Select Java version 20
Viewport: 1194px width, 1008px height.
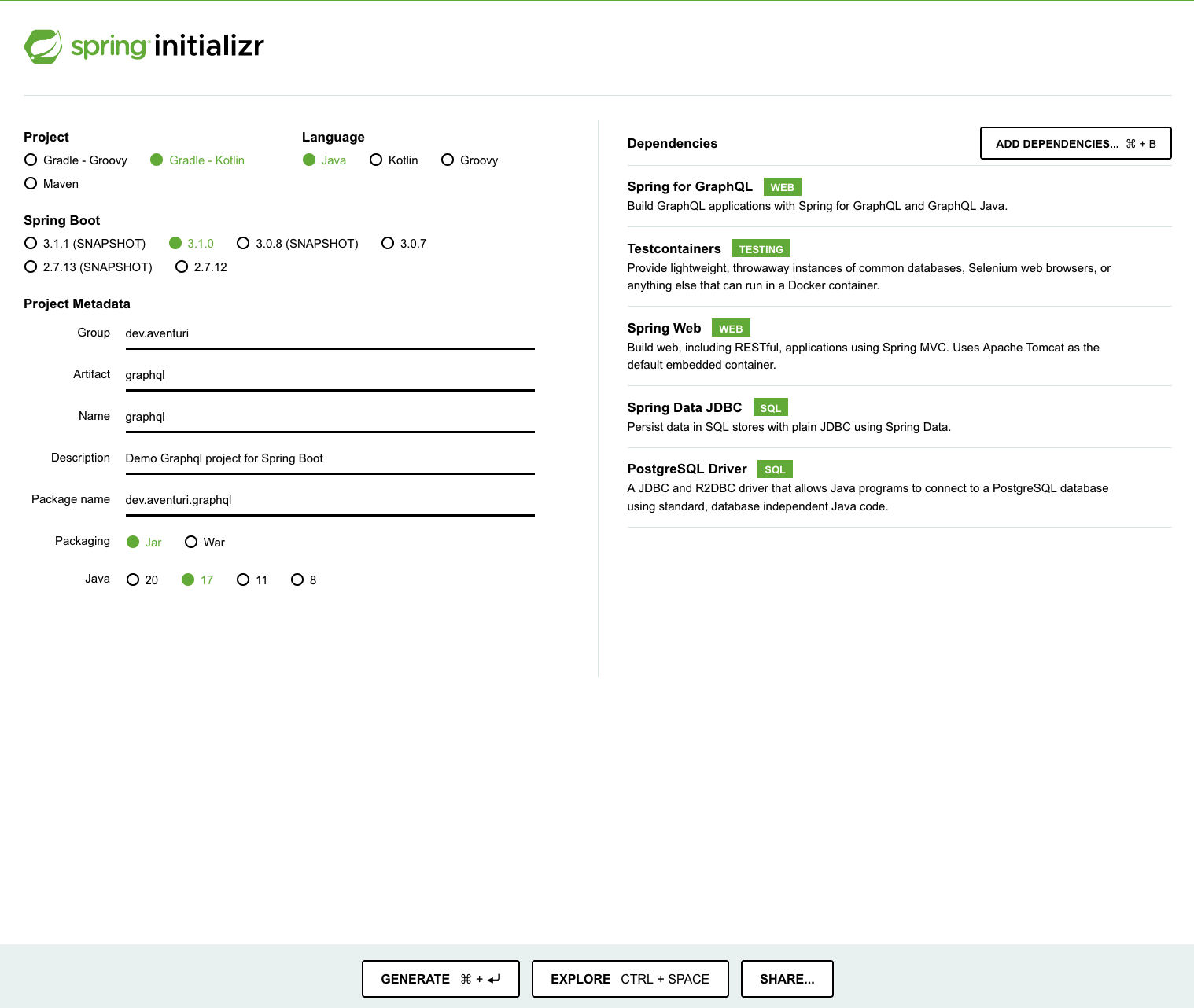tap(142, 579)
